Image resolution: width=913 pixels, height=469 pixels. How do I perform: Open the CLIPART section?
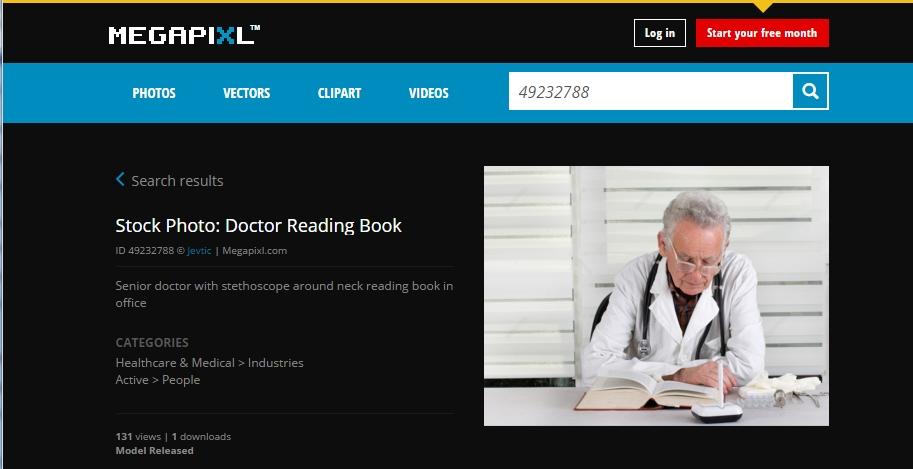(339, 93)
